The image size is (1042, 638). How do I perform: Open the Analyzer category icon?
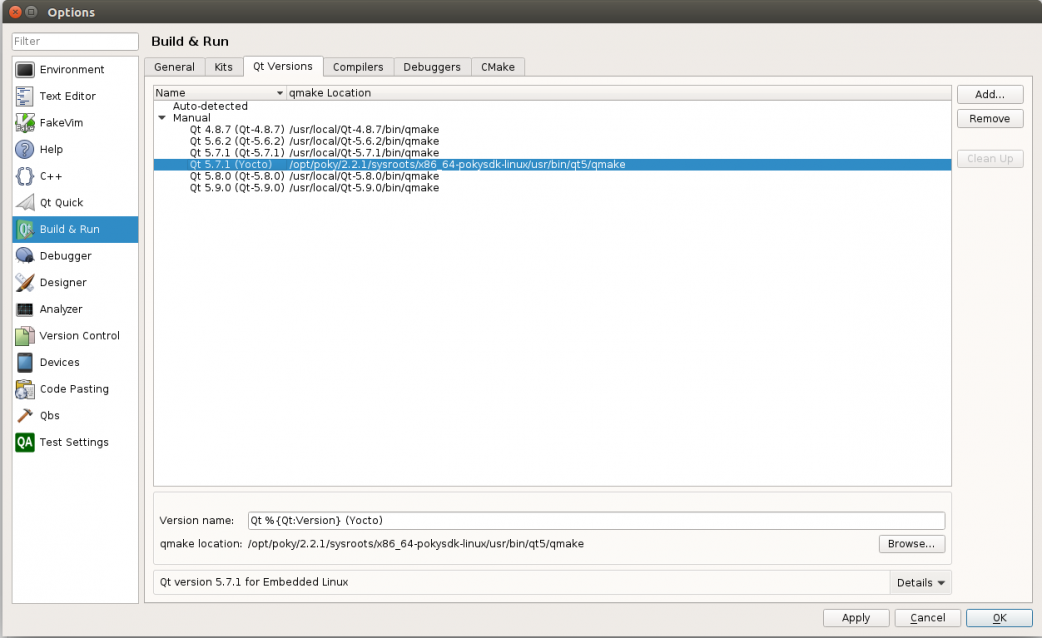25,309
